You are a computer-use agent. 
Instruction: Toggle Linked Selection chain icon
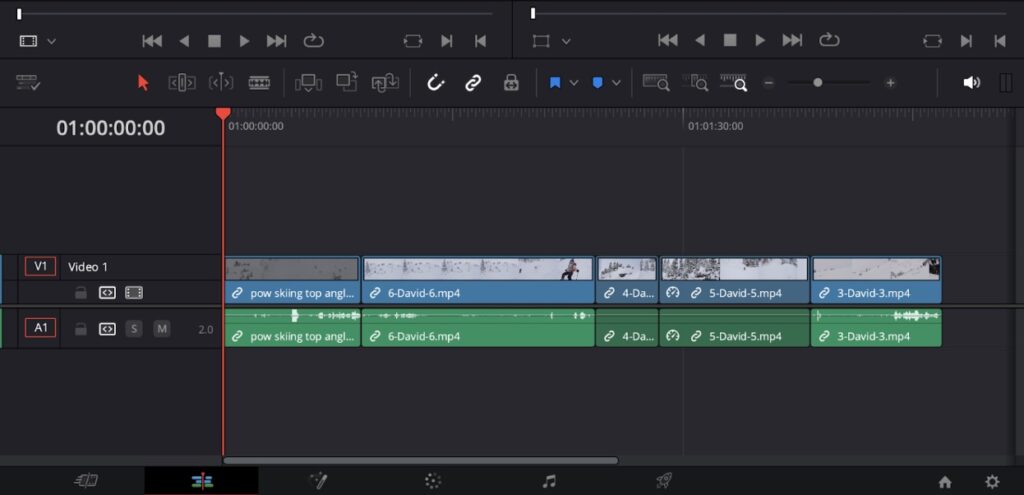click(x=473, y=83)
